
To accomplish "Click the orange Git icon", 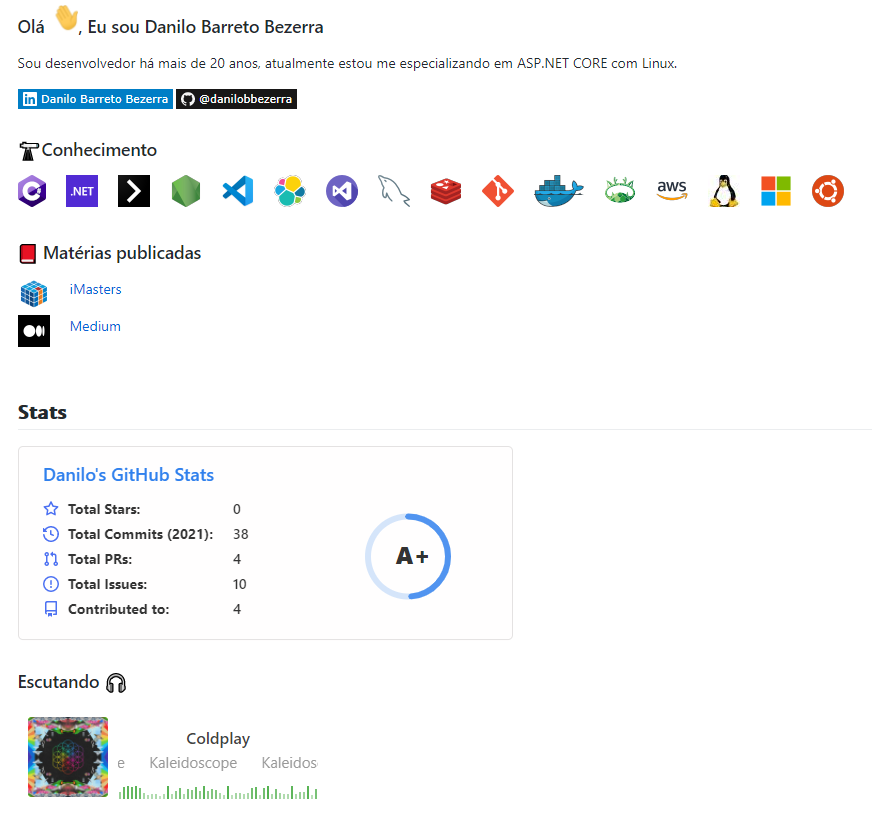I will click(498, 191).
